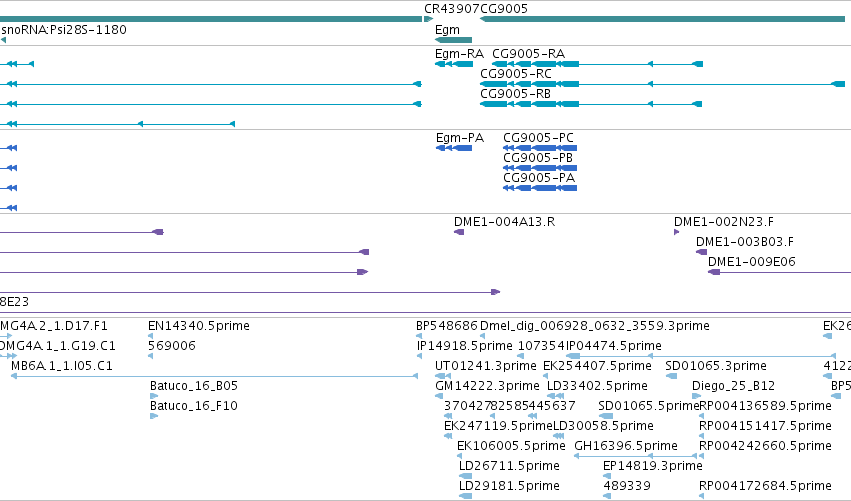
Task: Click the CR43907 gene label
Action: [452, 9]
